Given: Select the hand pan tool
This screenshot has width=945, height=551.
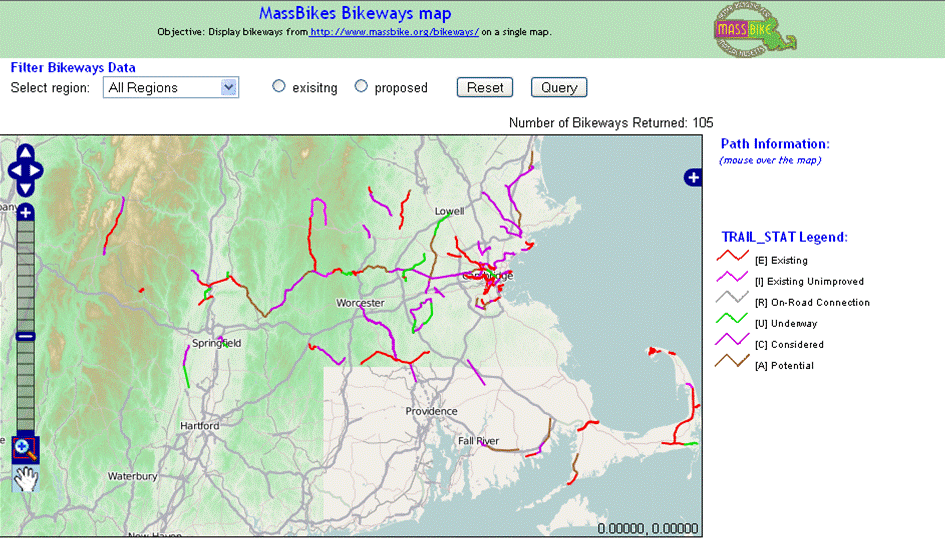Looking at the screenshot, I should [x=25, y=478].
